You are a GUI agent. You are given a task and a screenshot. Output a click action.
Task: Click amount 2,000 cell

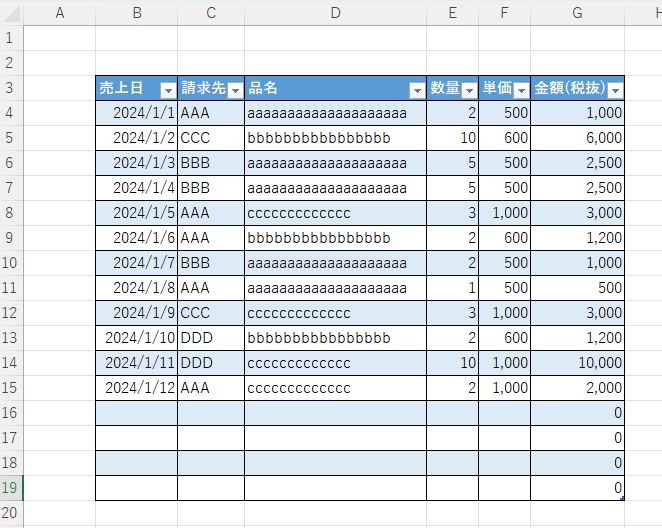point(578,388)
